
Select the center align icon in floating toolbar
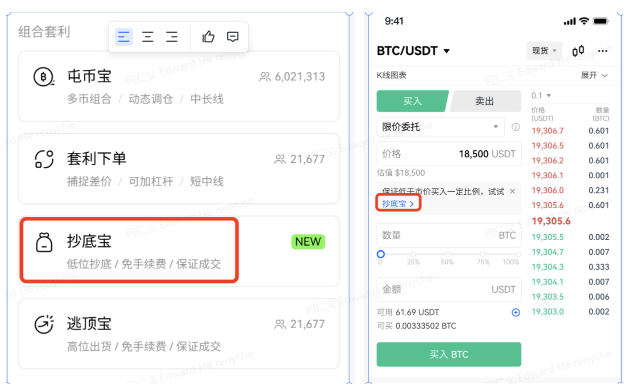tap(148, 37)
